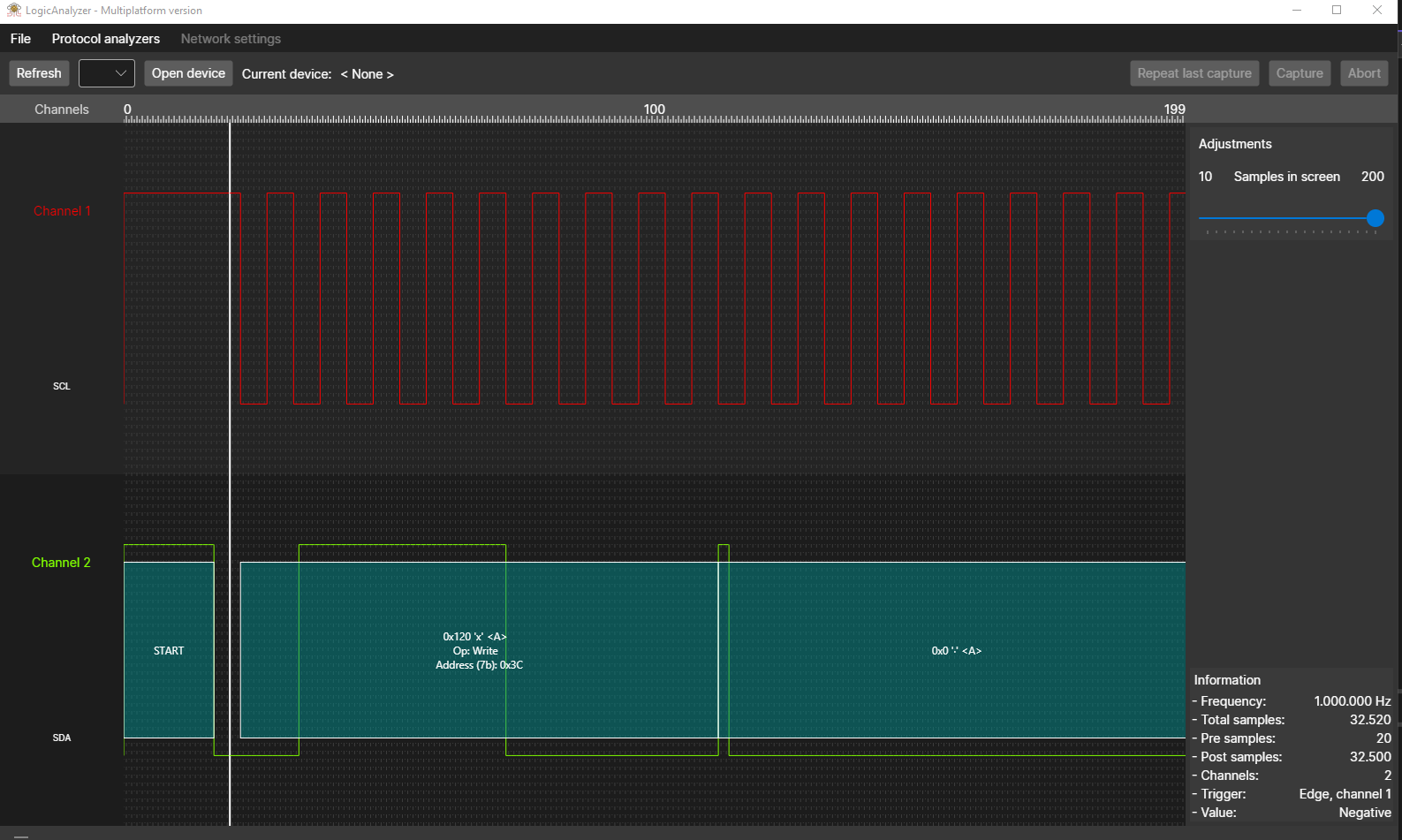Click the SDA channel name
Image resolution: width=1402 pixels, height=840 pixels.
[x=61, y=738]
